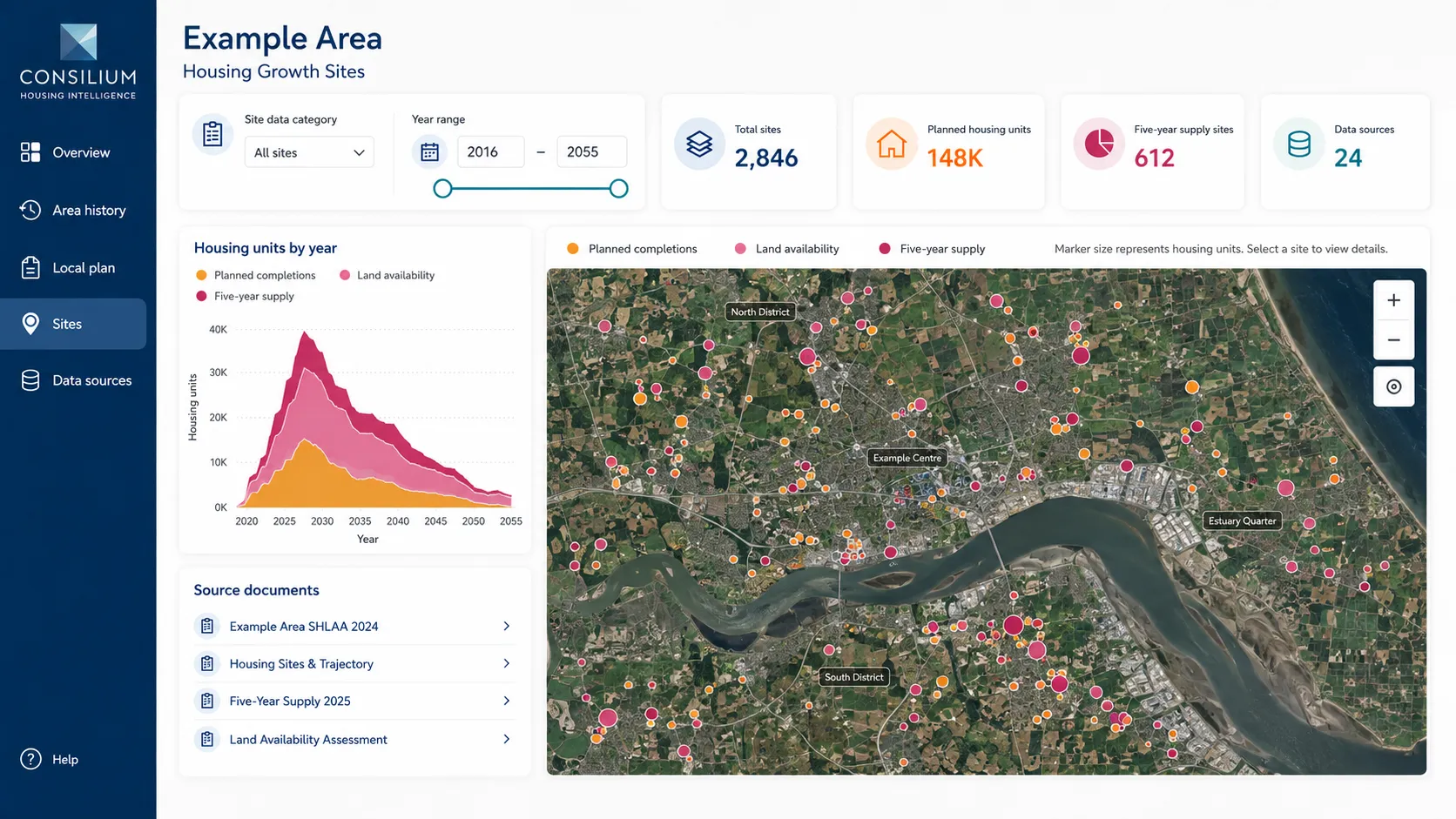Screen dimensions: 1456x819
Task: Open the All sites dropdown
Action: 309,152
